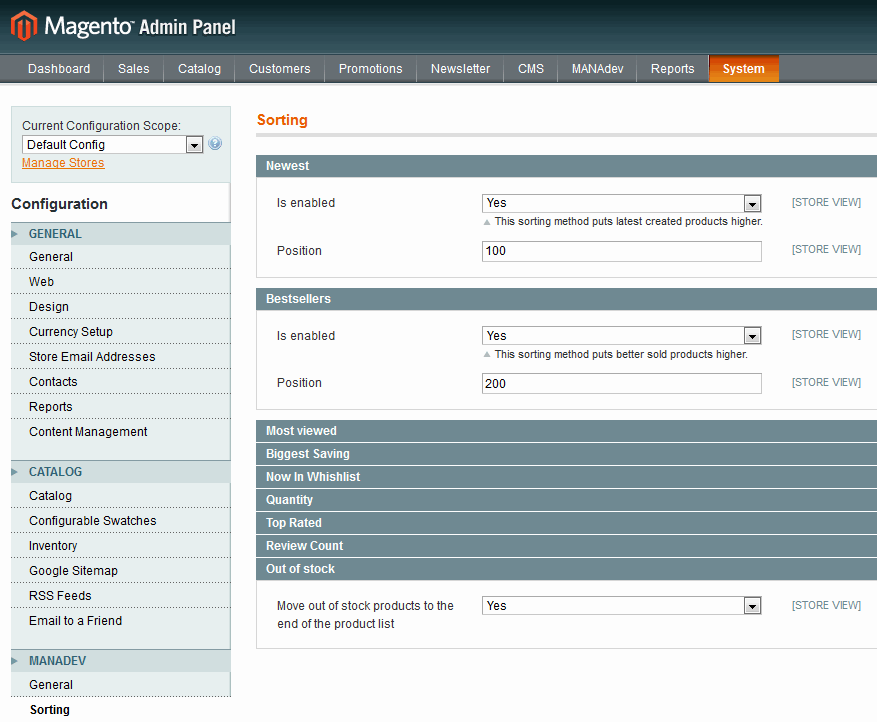
Task: Open the Reports menu in top navigation
Action: click(672, 69)
